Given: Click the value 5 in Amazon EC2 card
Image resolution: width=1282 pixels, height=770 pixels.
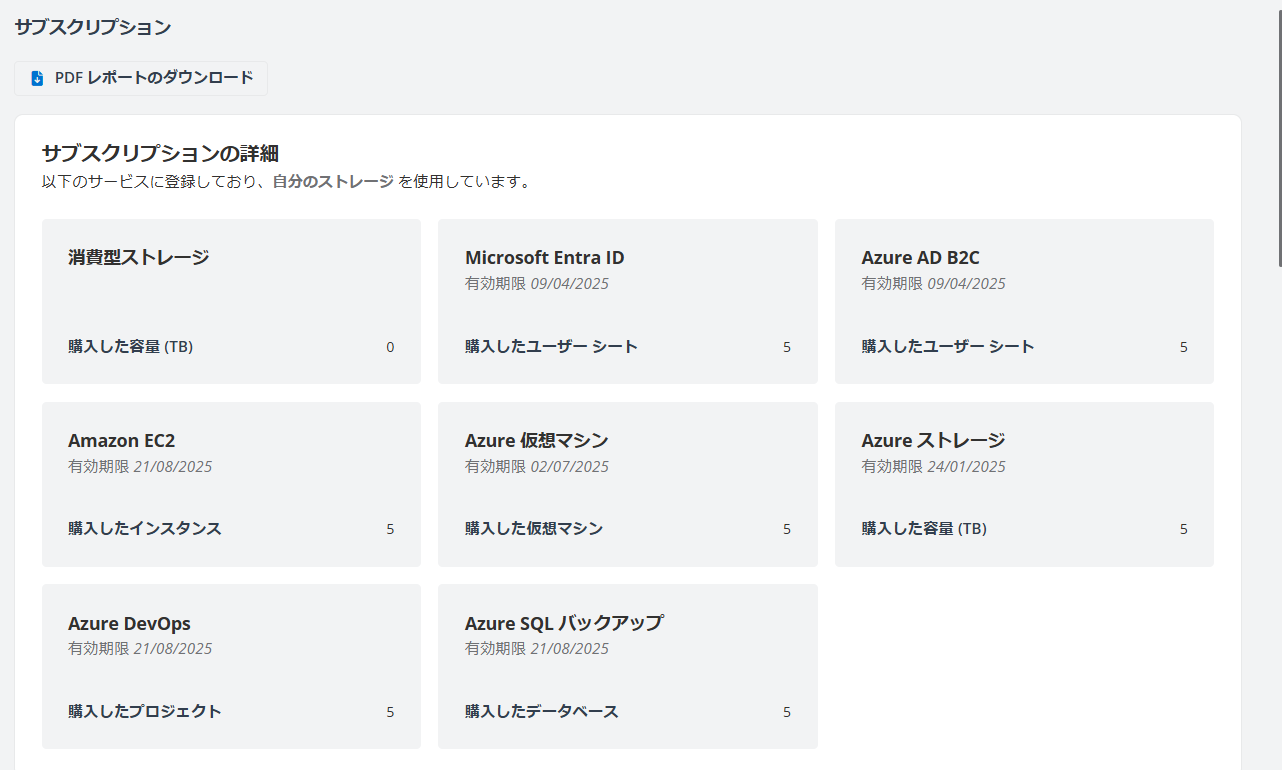Looking at the screenshot, I should click(x=390, y=529).
